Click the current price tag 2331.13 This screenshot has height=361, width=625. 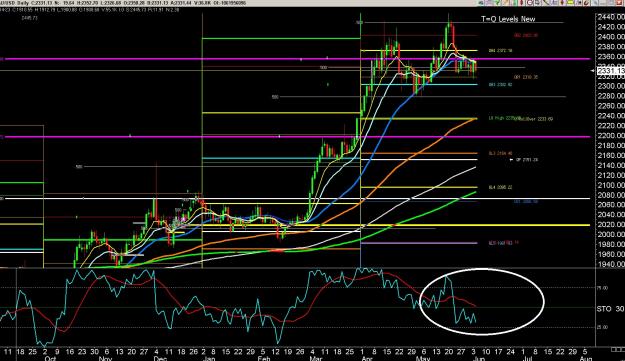tap(611, 71)
